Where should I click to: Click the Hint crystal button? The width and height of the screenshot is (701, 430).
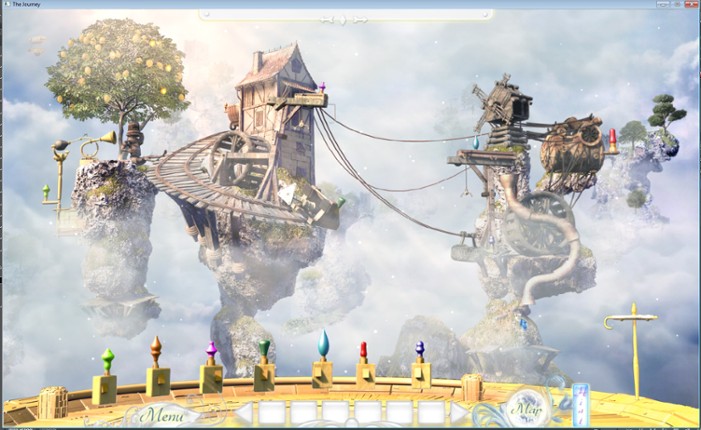(x=581, y=404)
